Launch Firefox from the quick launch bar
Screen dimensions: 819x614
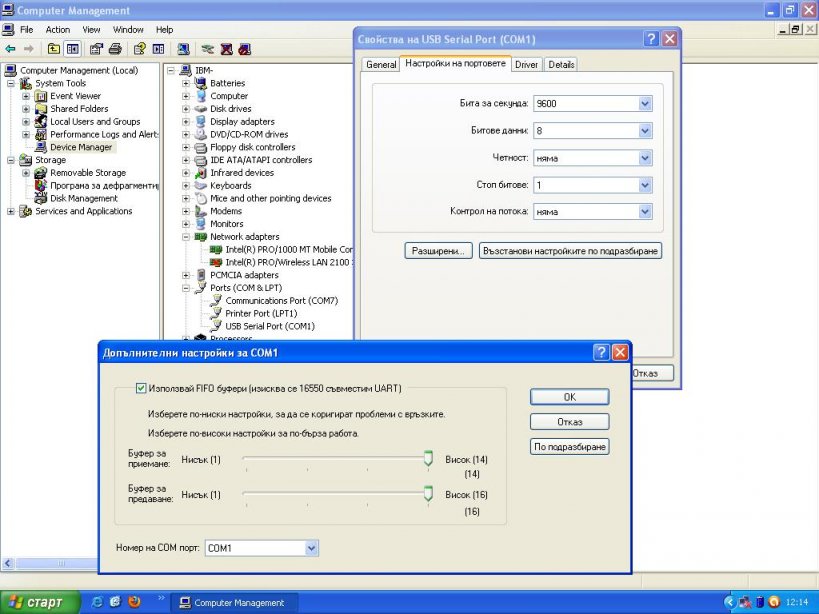(134, 602)
